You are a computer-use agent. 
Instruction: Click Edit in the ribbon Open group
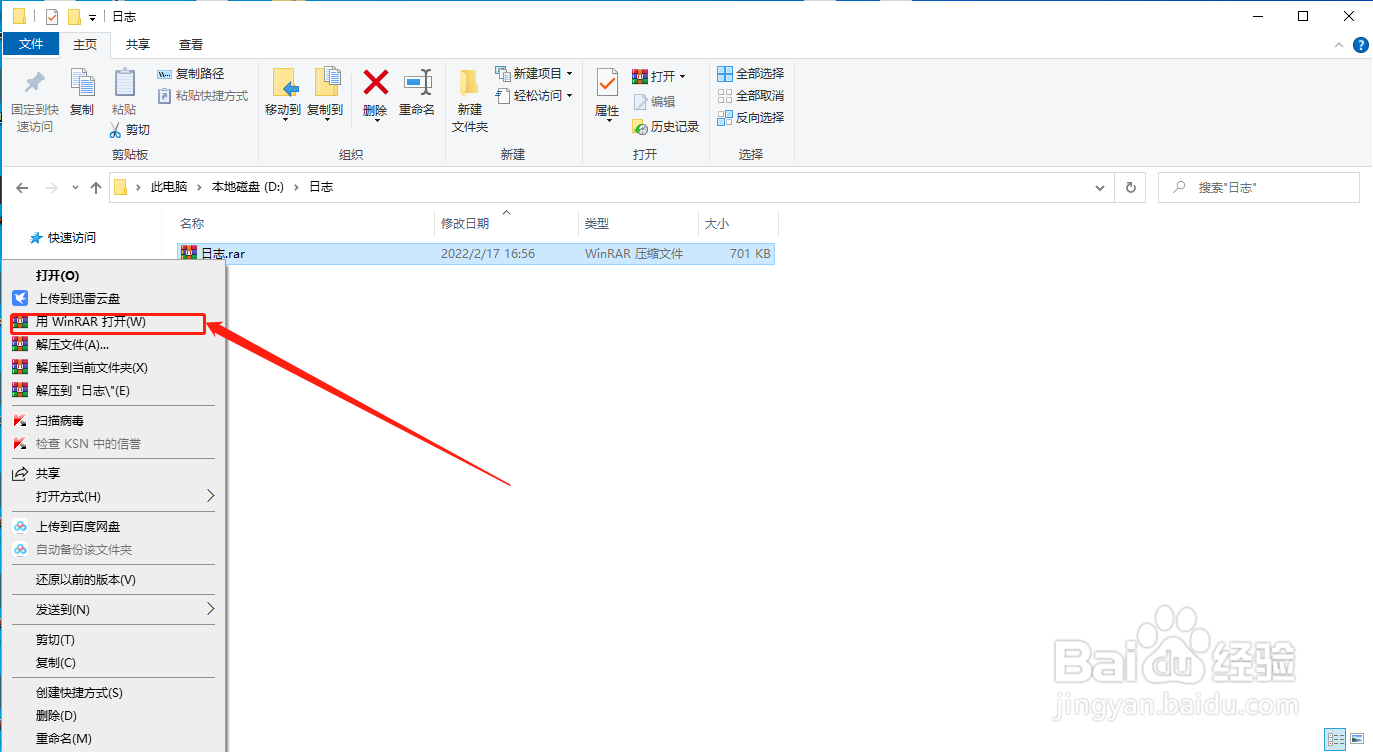click(655, 102)
